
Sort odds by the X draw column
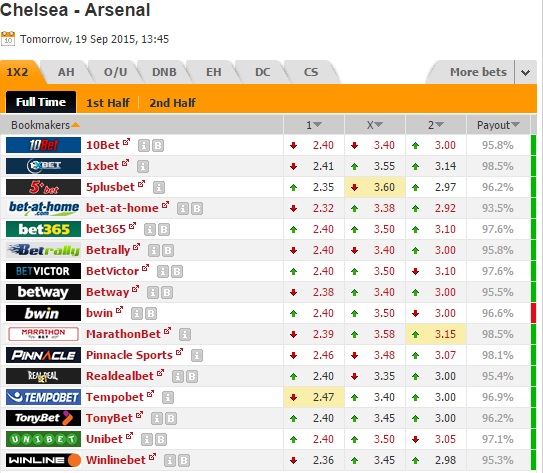point(374,125)
